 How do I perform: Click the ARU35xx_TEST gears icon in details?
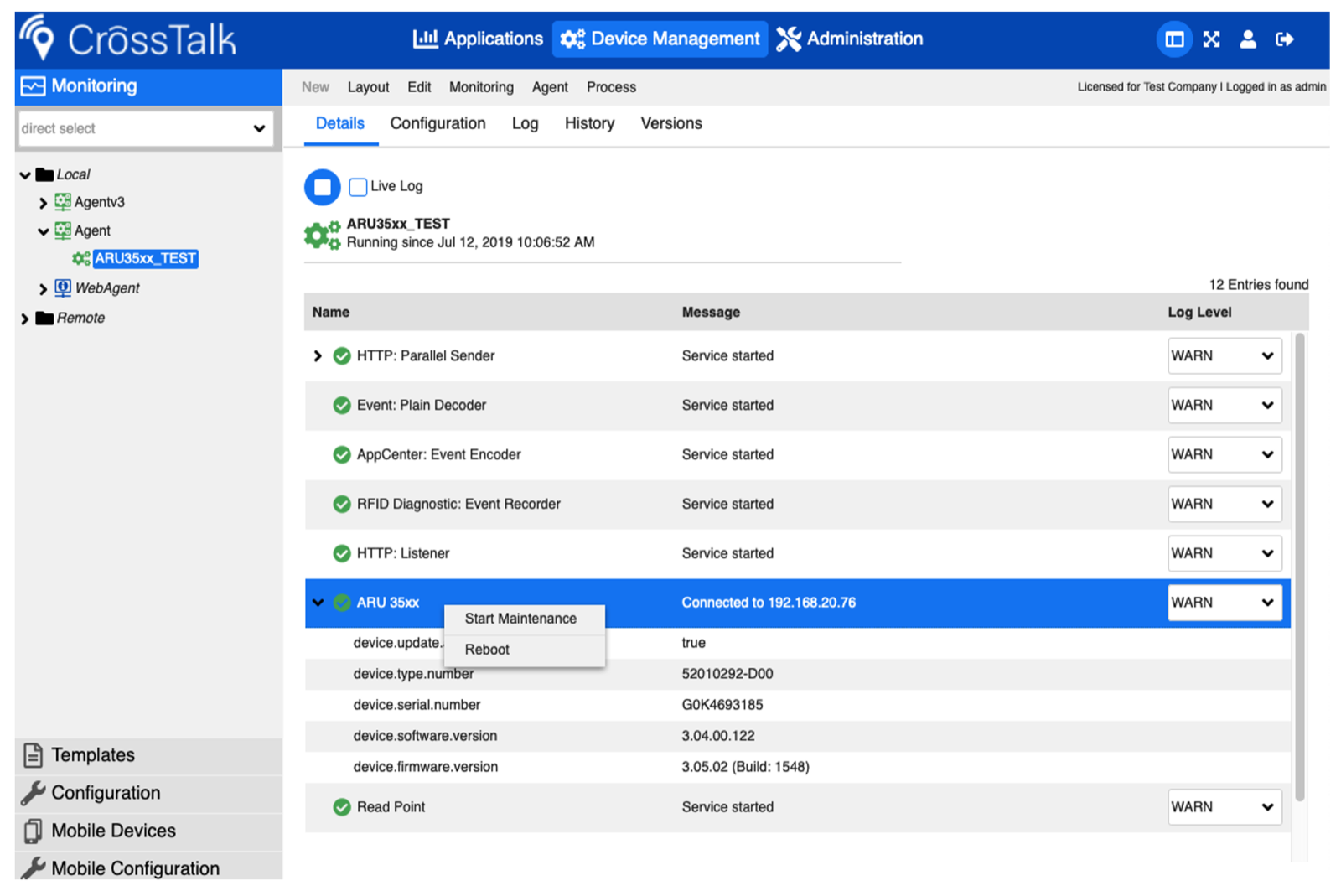pos(322,235)
